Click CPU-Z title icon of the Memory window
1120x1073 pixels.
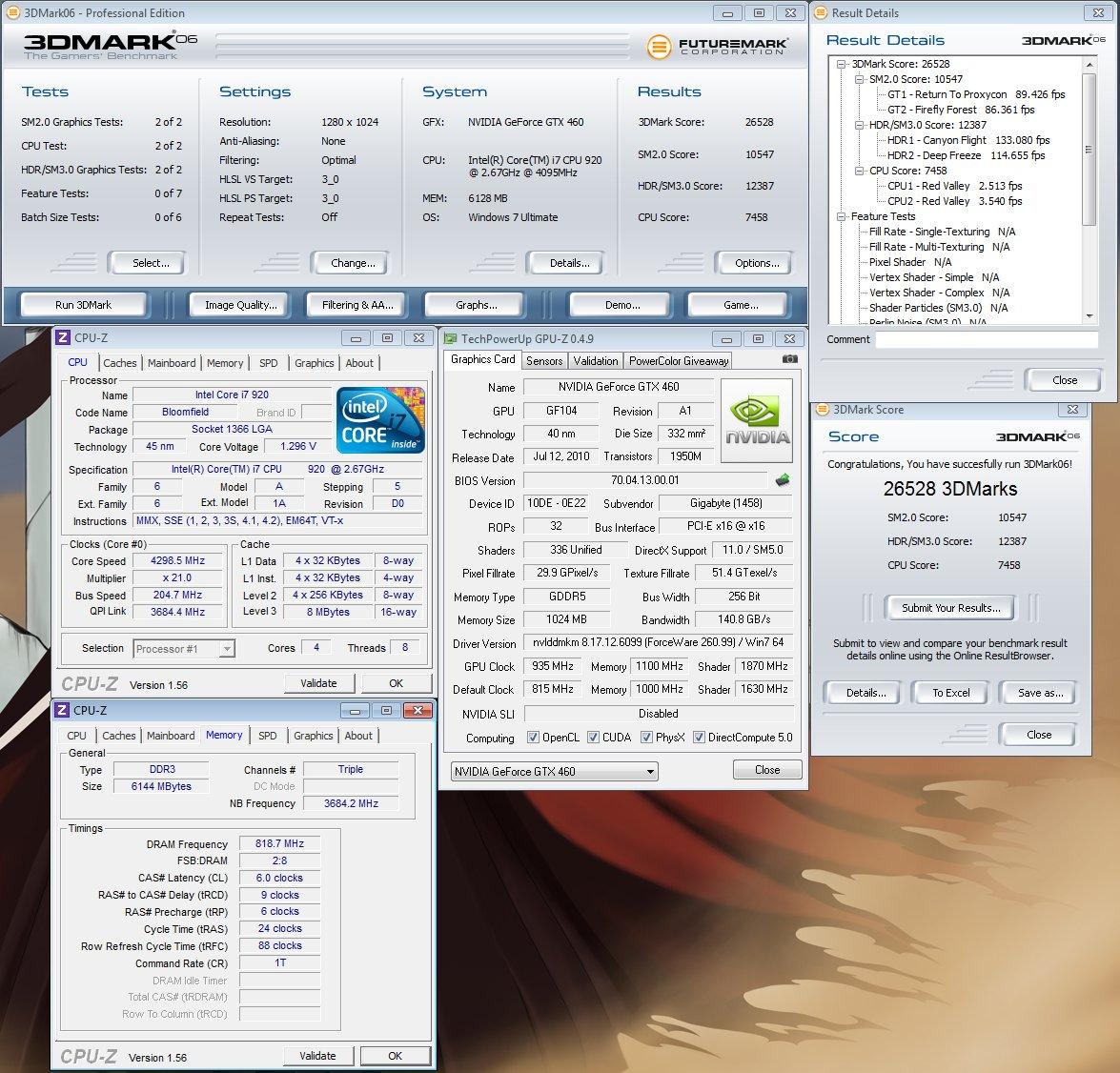tap(61, 710)
